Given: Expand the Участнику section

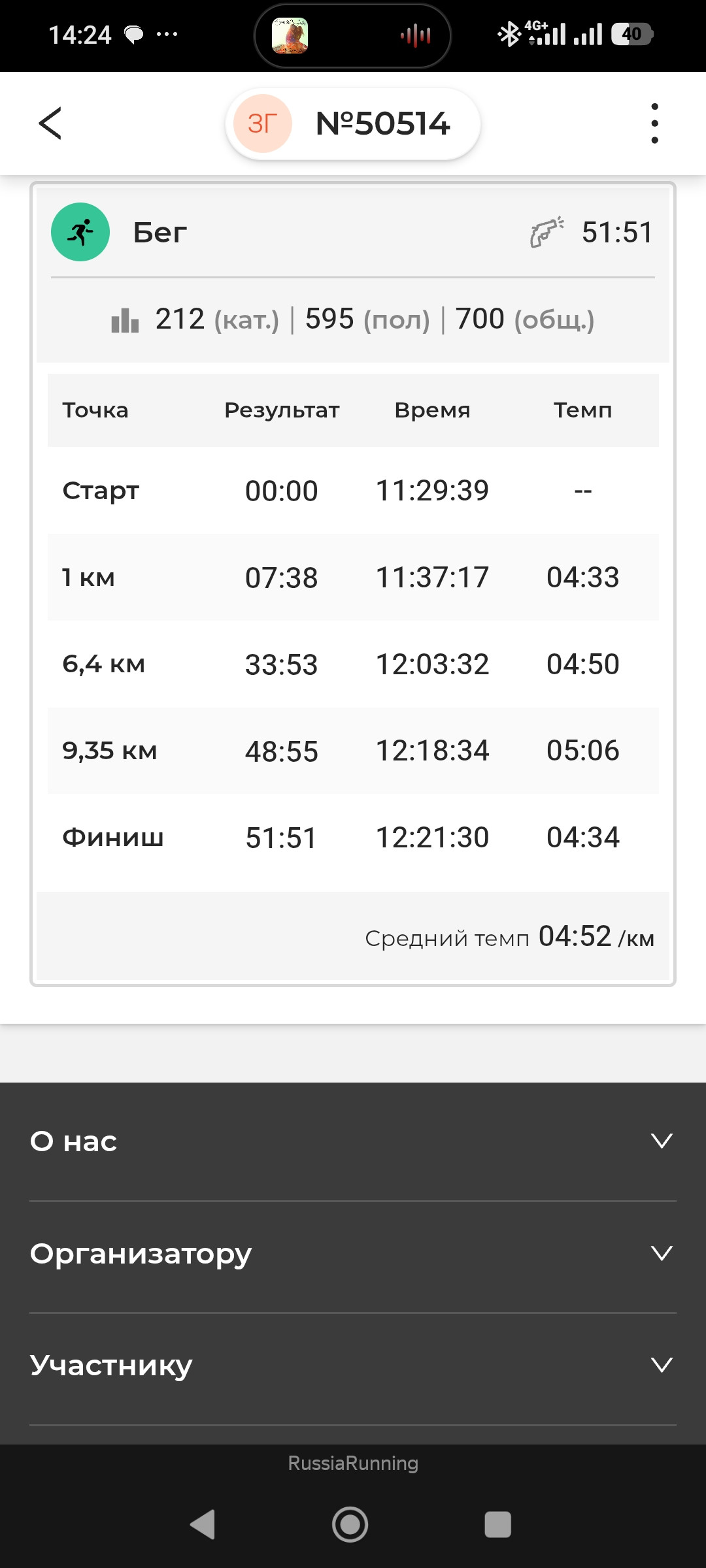Looking at the screenshot, I should tap(353, 1365).
